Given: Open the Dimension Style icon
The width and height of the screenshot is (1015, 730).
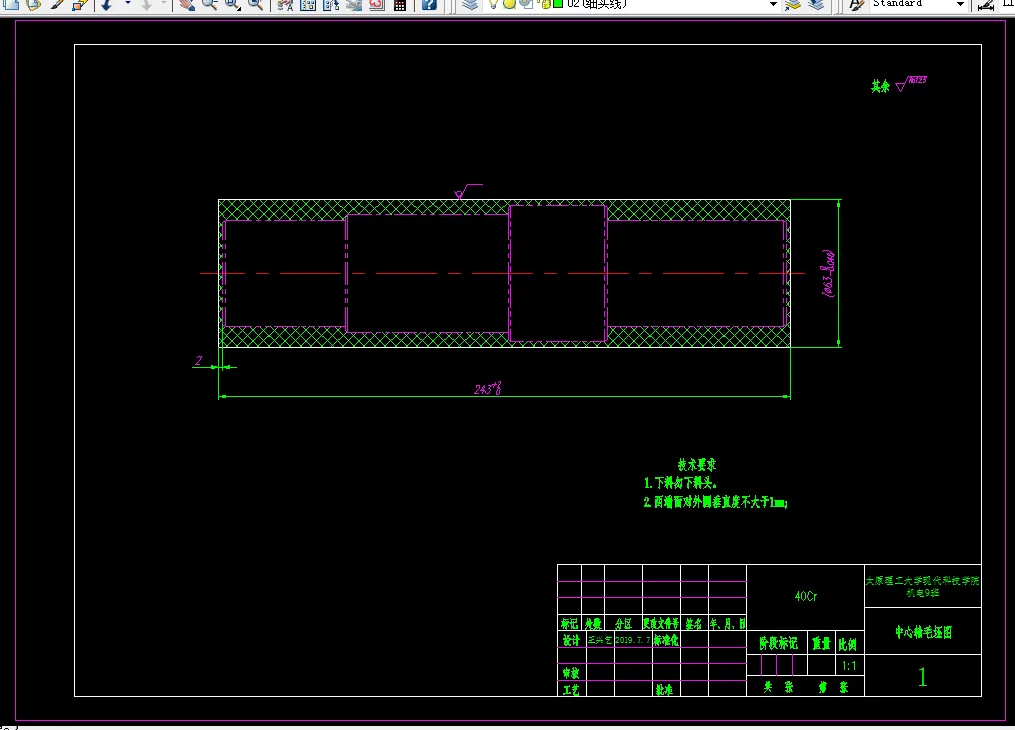Looking at the screenshot, I should (x=986, y=5).
